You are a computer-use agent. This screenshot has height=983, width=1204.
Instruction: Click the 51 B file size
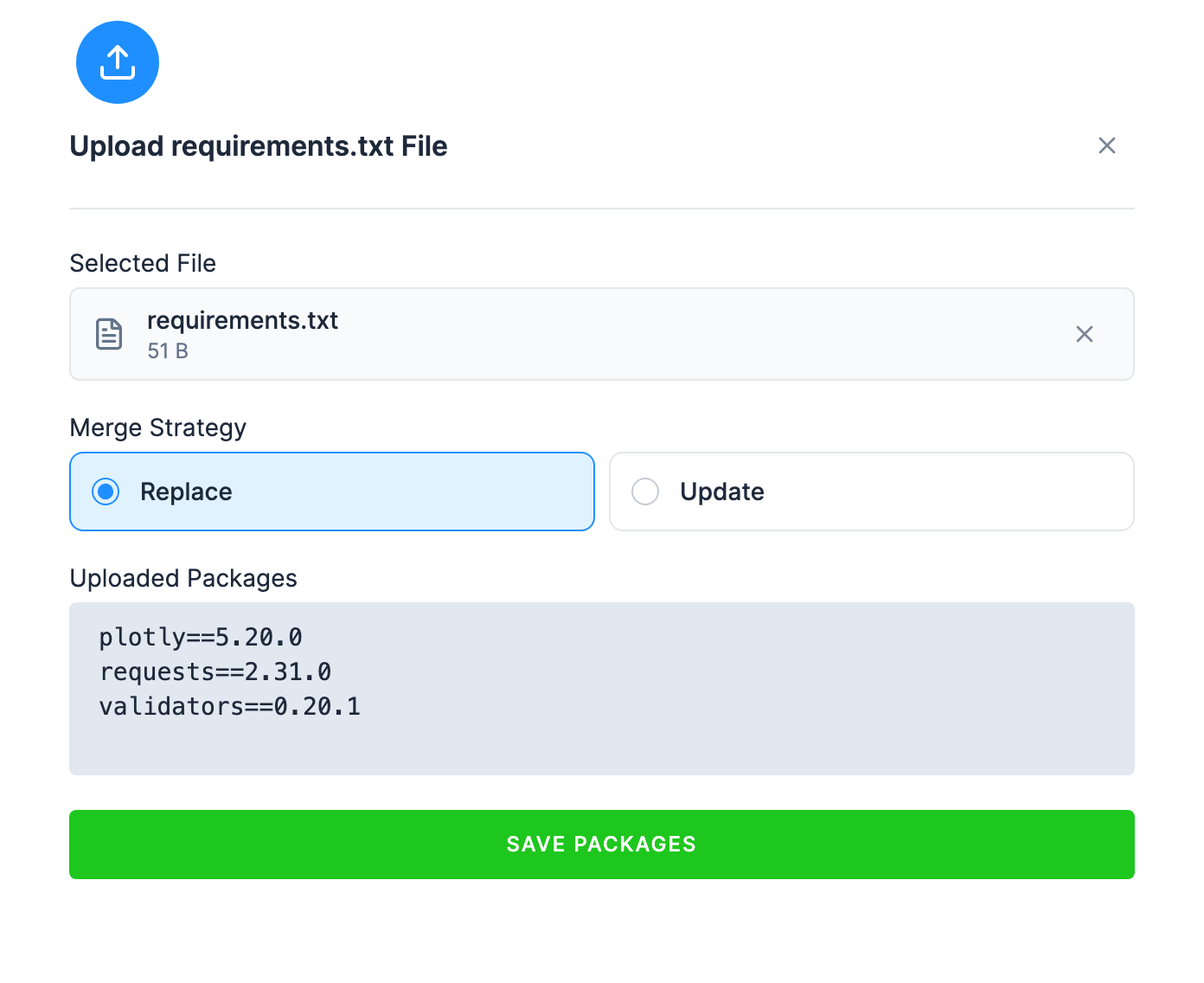click(168, 350)
